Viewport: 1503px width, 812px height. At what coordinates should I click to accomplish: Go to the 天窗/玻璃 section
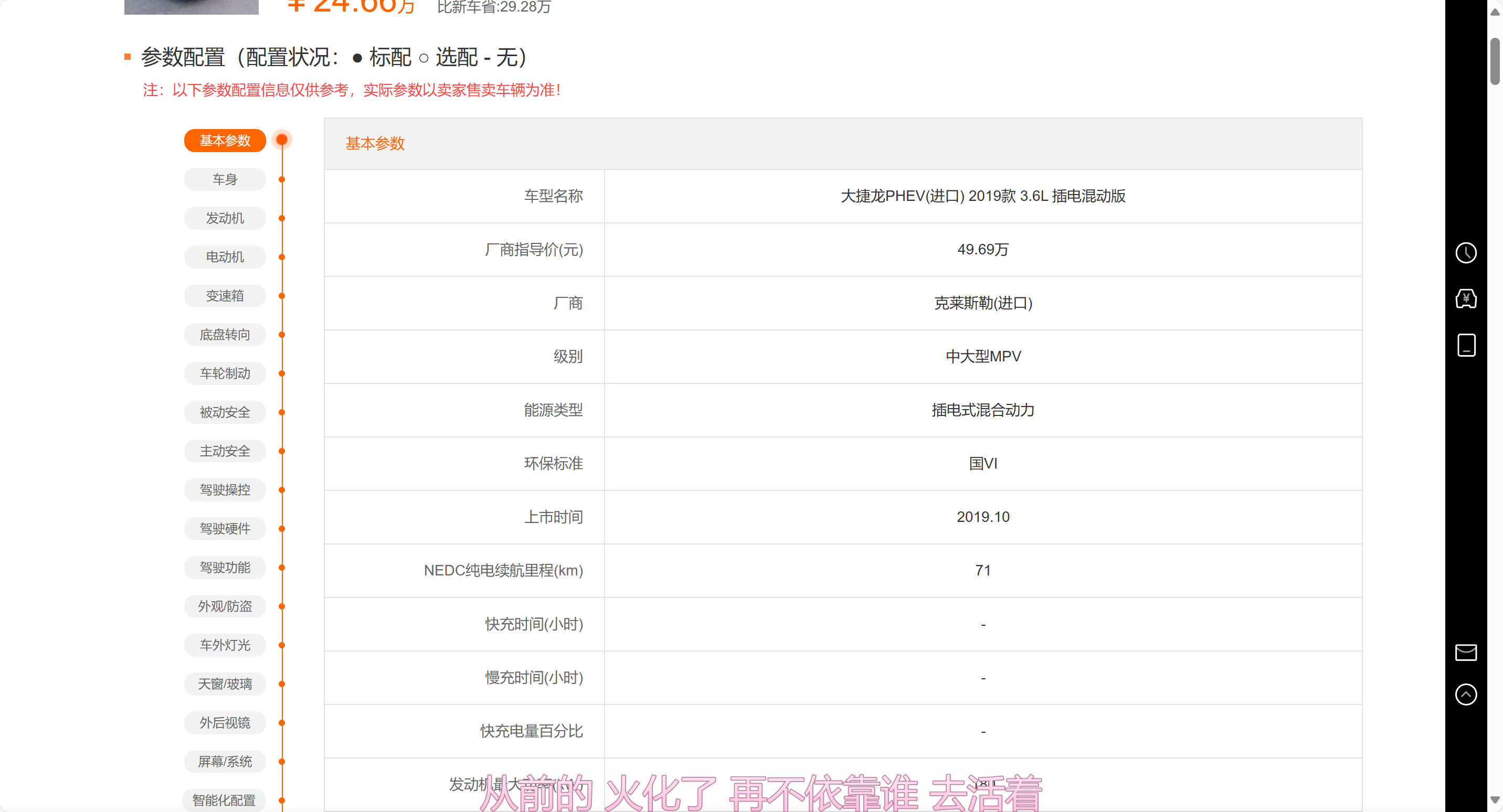(x=225, y=683)
